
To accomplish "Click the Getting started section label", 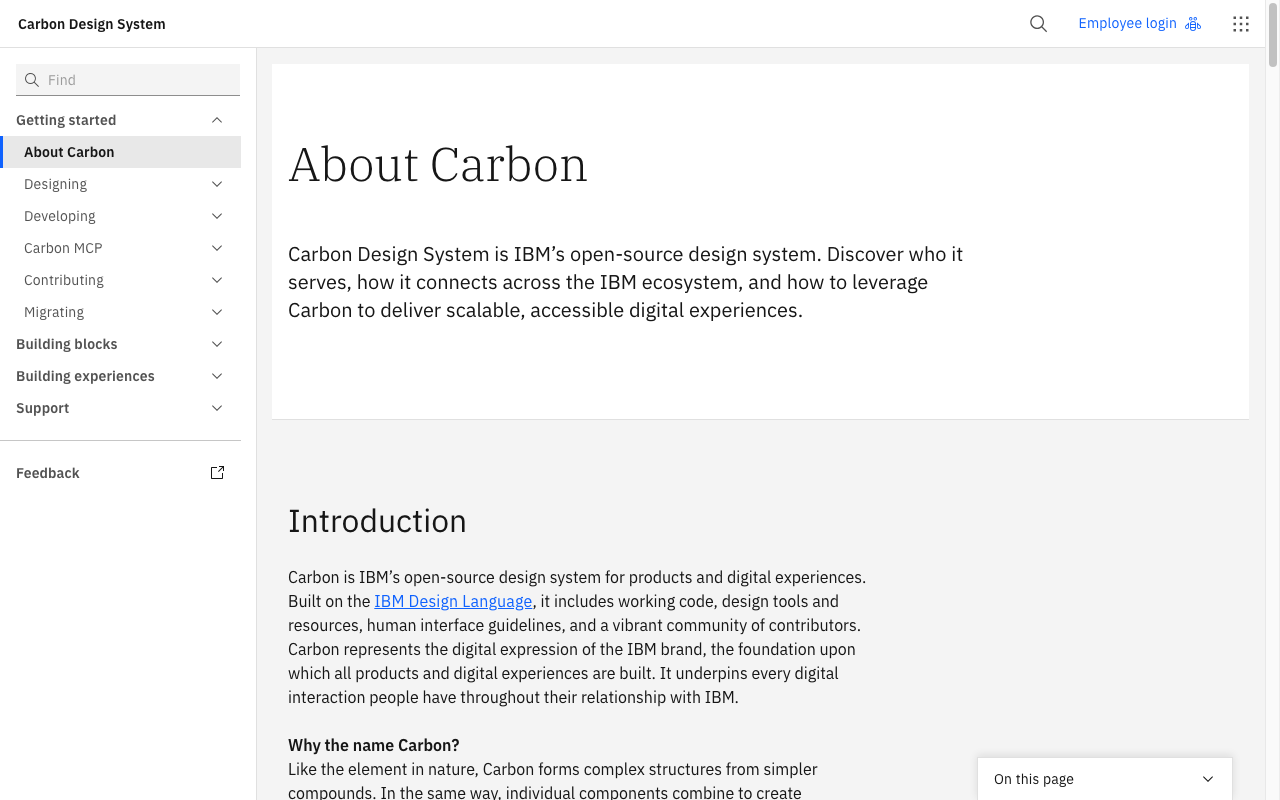I will [66, 120].
